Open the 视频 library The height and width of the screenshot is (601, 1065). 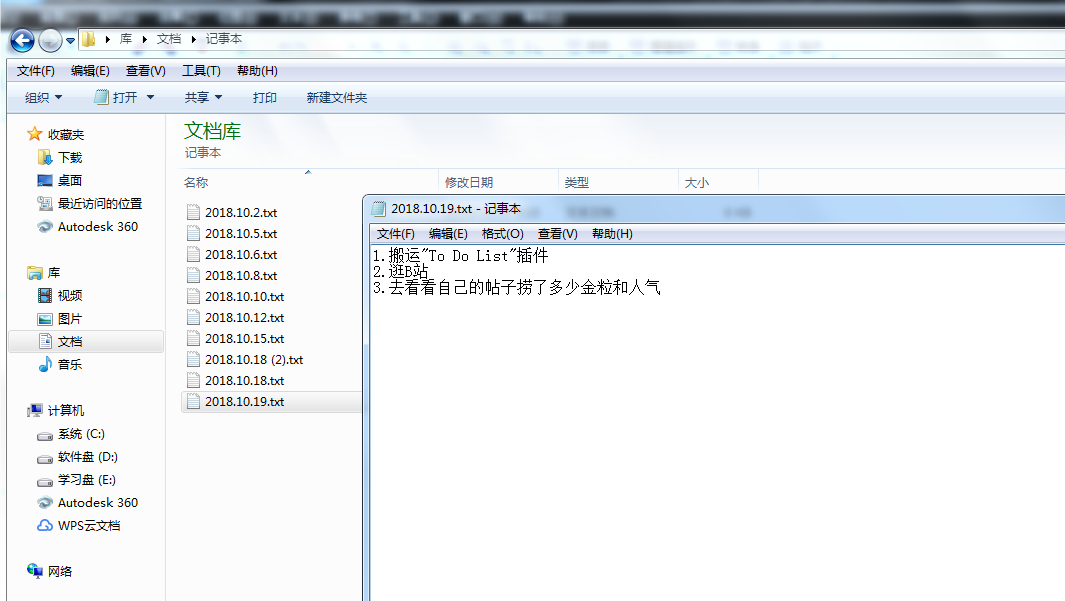tap(69, 295)
